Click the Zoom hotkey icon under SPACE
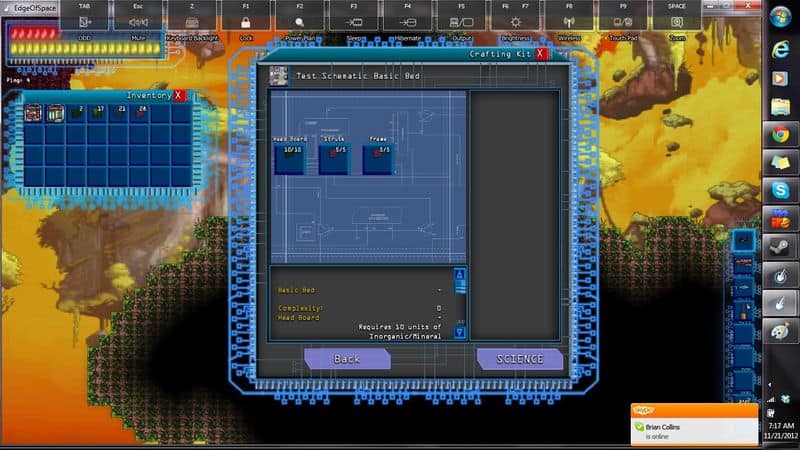This screenshot has width=800, height=450. click(677, 22)
